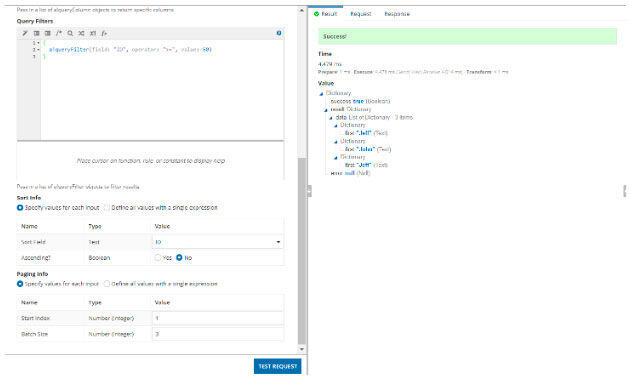Click the function f icon in editor toolbar
The width and height of the screenshot is (629, 378).
pos(104,33)
